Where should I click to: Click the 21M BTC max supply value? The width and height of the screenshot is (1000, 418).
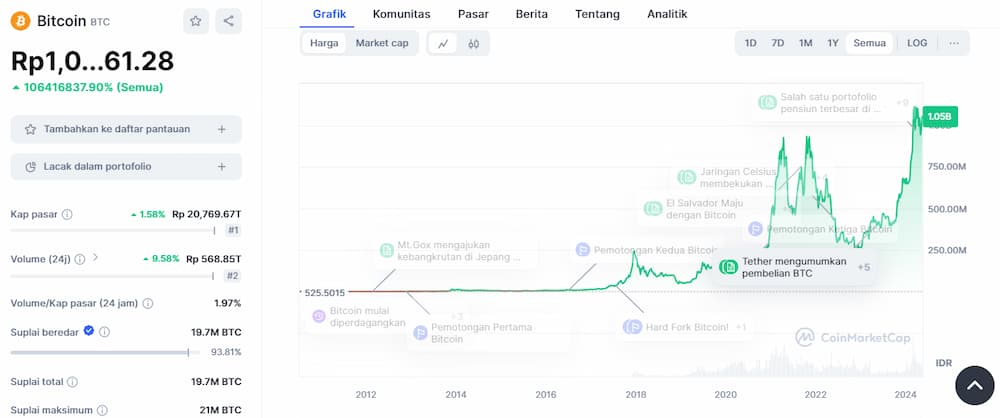tap(221, 410)
